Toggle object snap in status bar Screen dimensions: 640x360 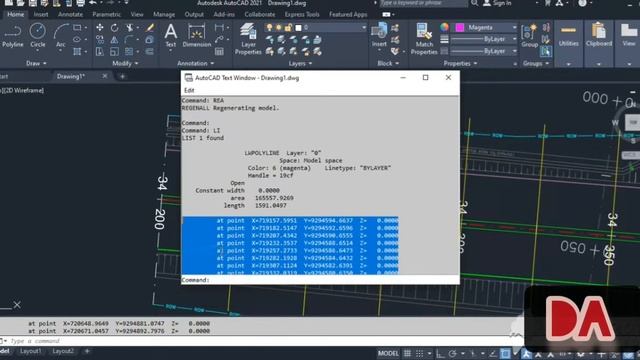[x=505, y=353]
